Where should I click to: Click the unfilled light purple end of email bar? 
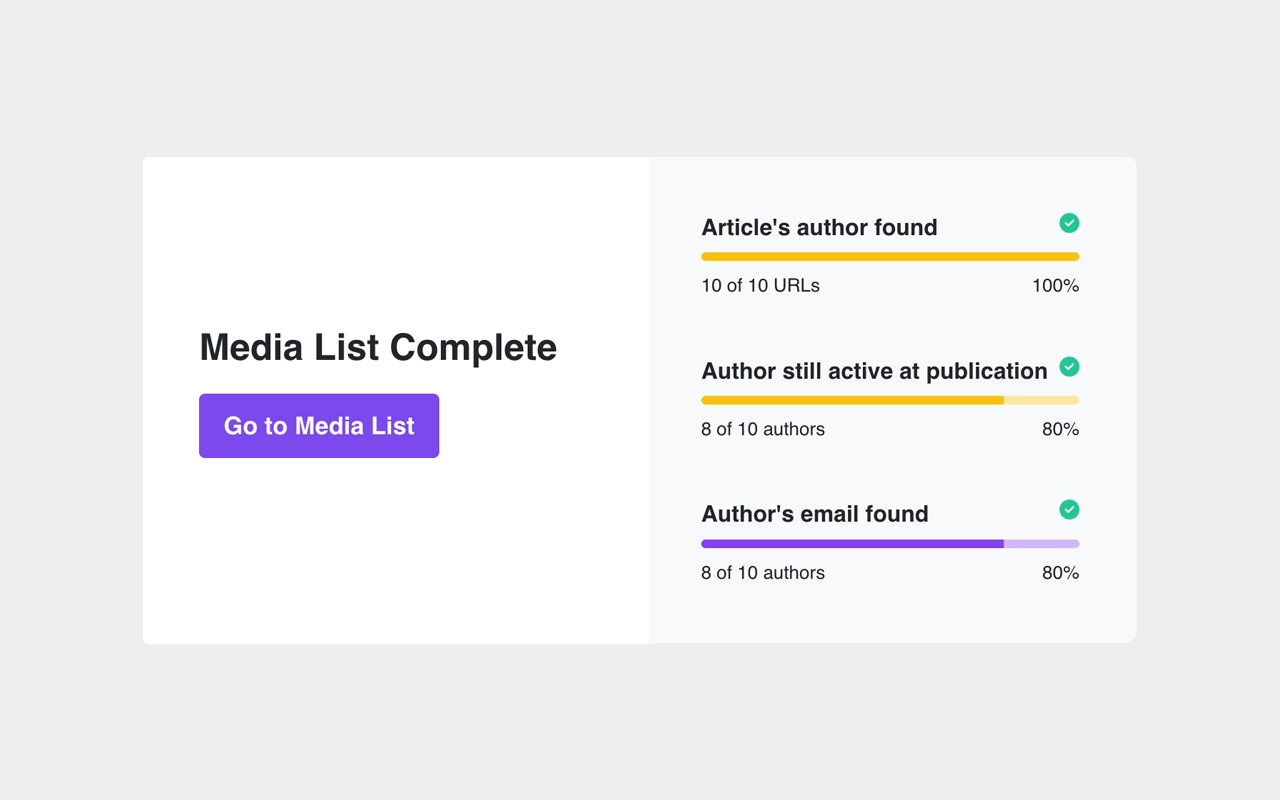(1041, 544)
